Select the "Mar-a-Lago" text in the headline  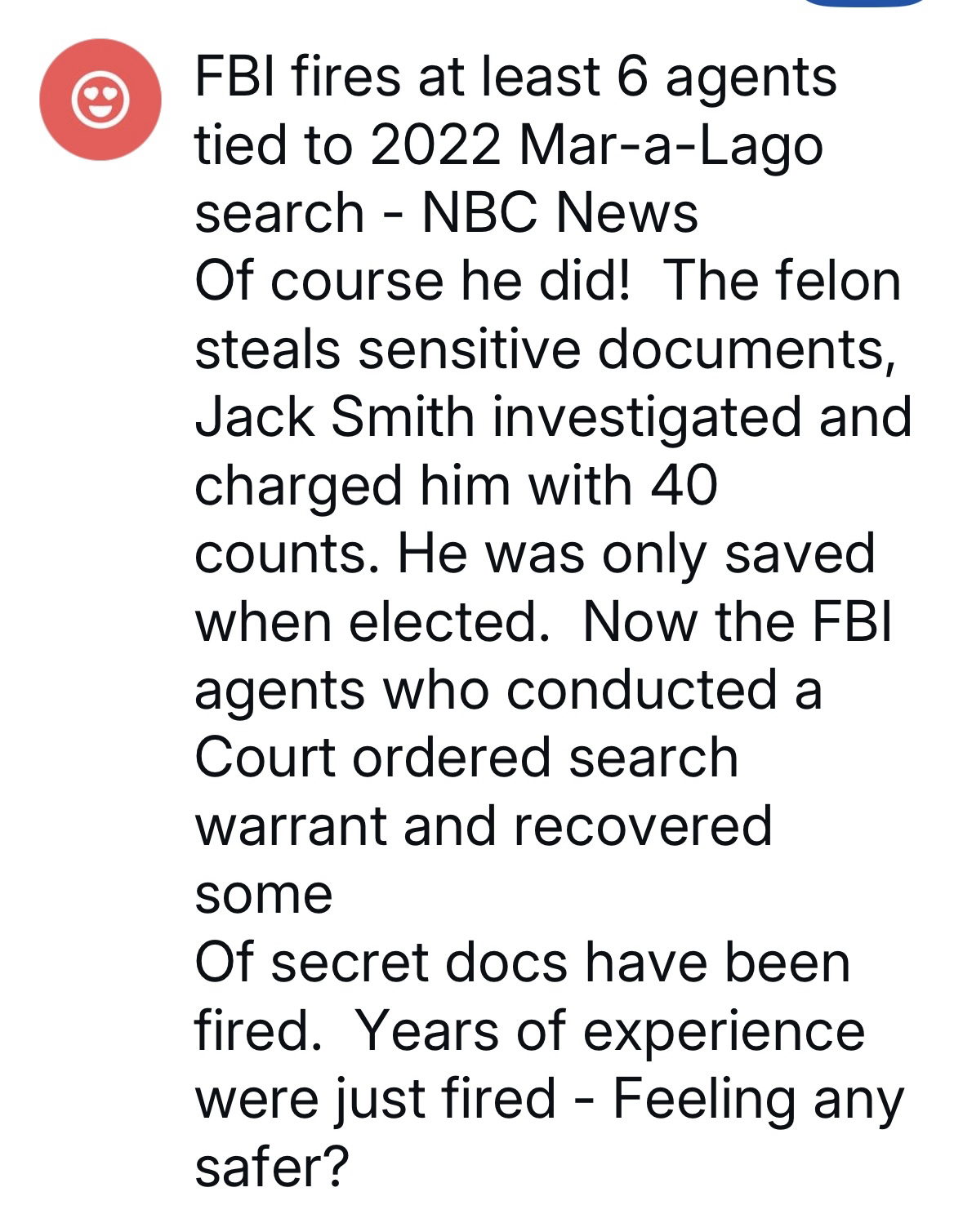click(670, 146)
